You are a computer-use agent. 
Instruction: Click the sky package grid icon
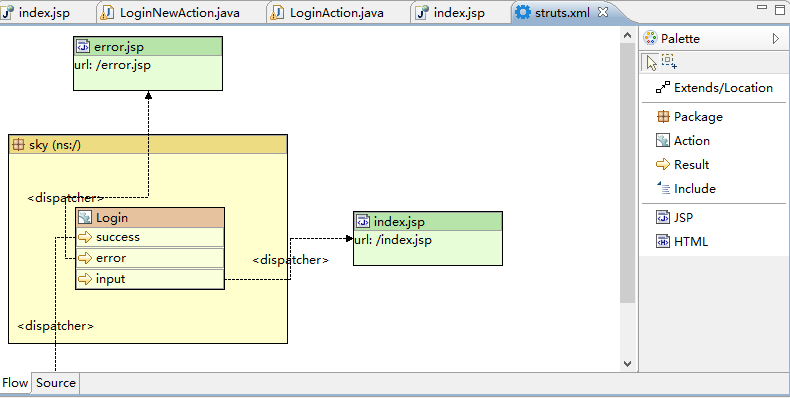(18, 145)
